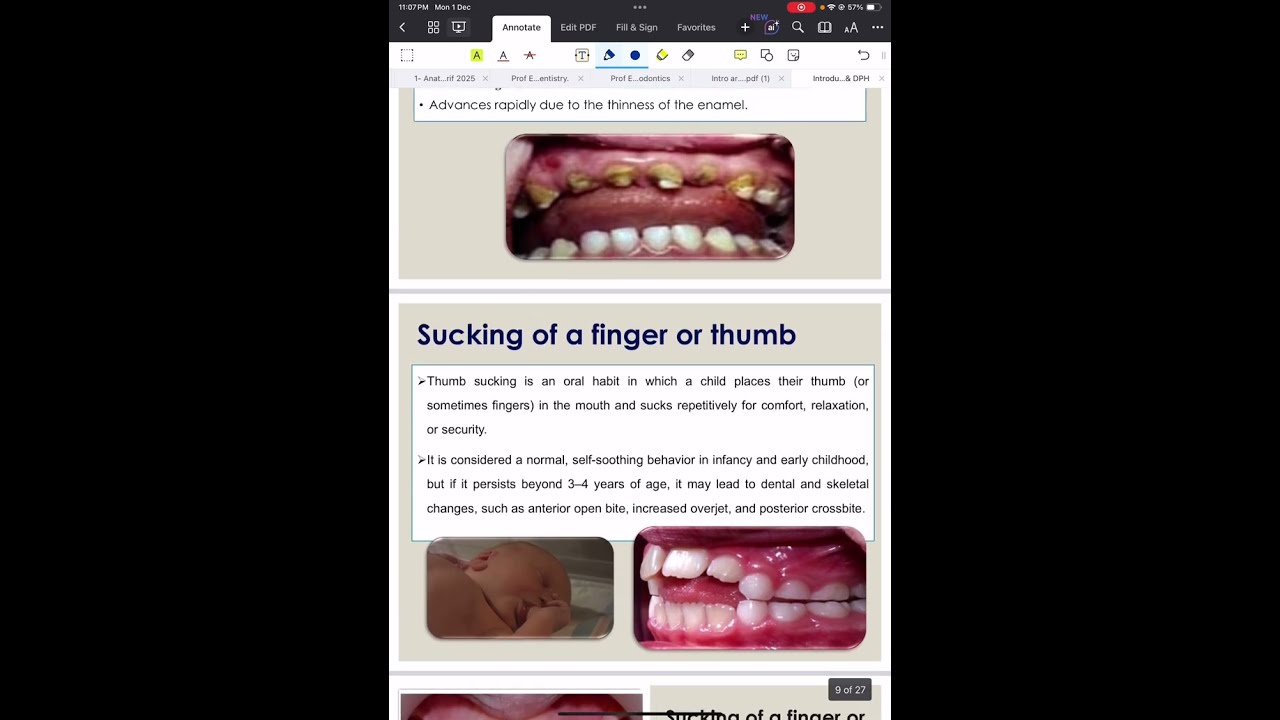Image resolution: width=1280 pixels, height=720 pixels.
Task: Open the AI assistant tool
Action: (772, 28)
